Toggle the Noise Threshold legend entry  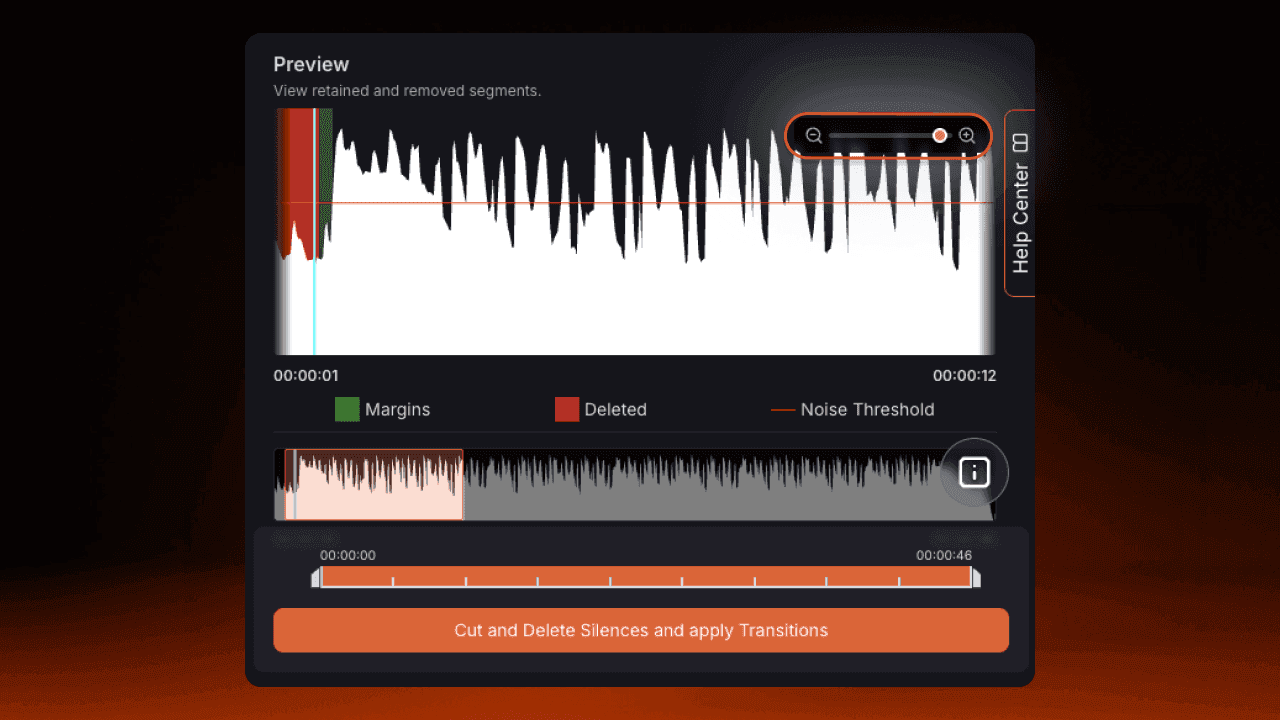[866, 409]
